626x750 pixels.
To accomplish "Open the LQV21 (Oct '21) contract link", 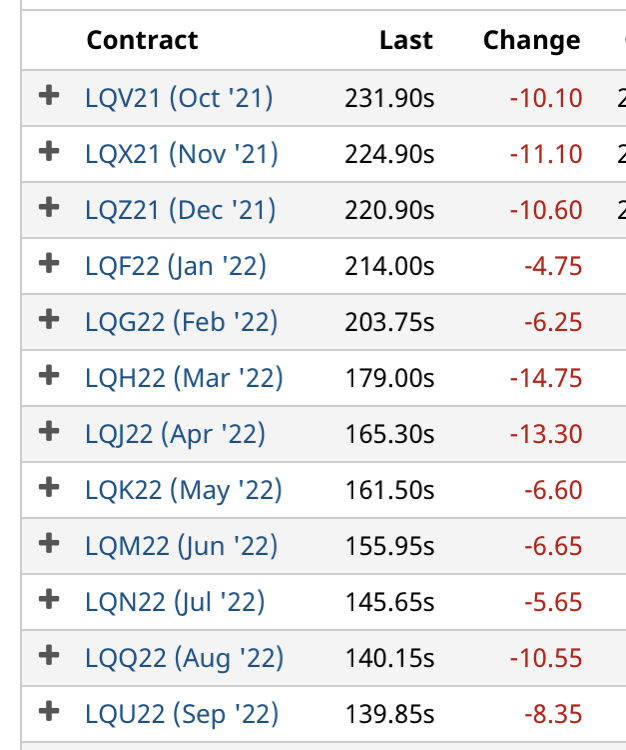I will click(x=179, y=98).
